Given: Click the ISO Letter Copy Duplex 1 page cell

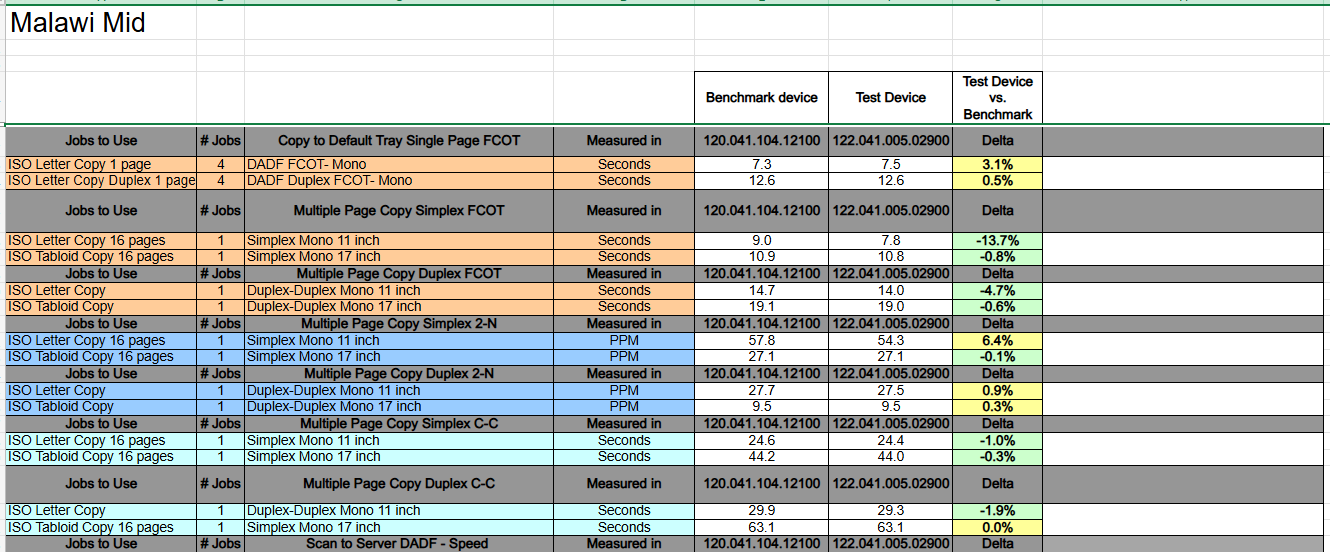Looking at the screenshot, I should [x=101, y=181].
